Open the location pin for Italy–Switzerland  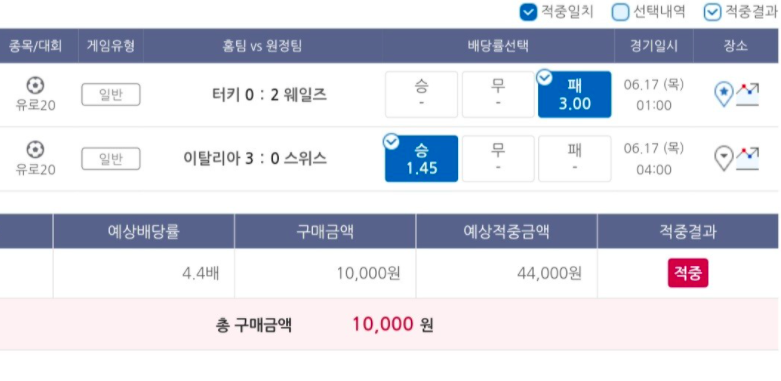pyautogui.click(x=724, y=159)
